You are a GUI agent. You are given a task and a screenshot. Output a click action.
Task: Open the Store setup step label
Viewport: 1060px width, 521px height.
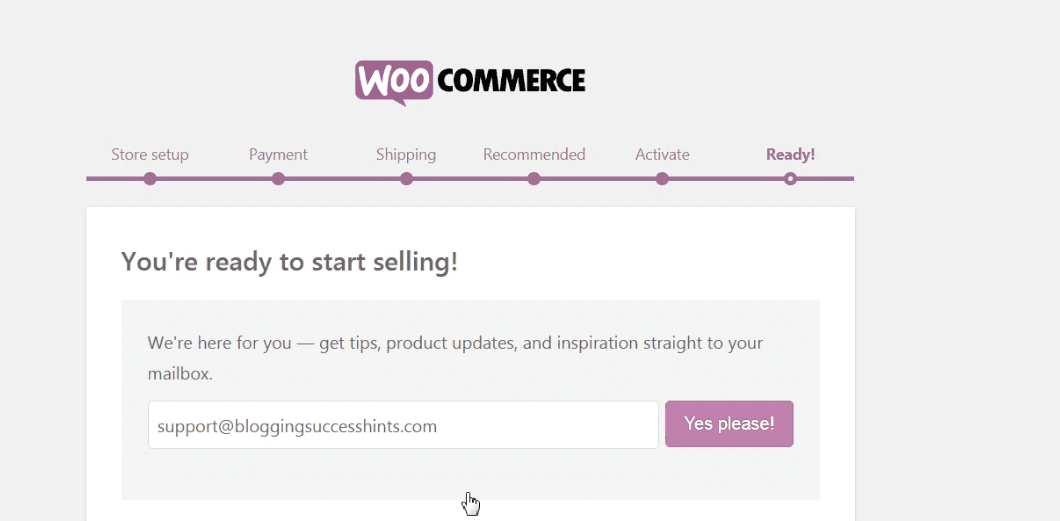[150, 155]
